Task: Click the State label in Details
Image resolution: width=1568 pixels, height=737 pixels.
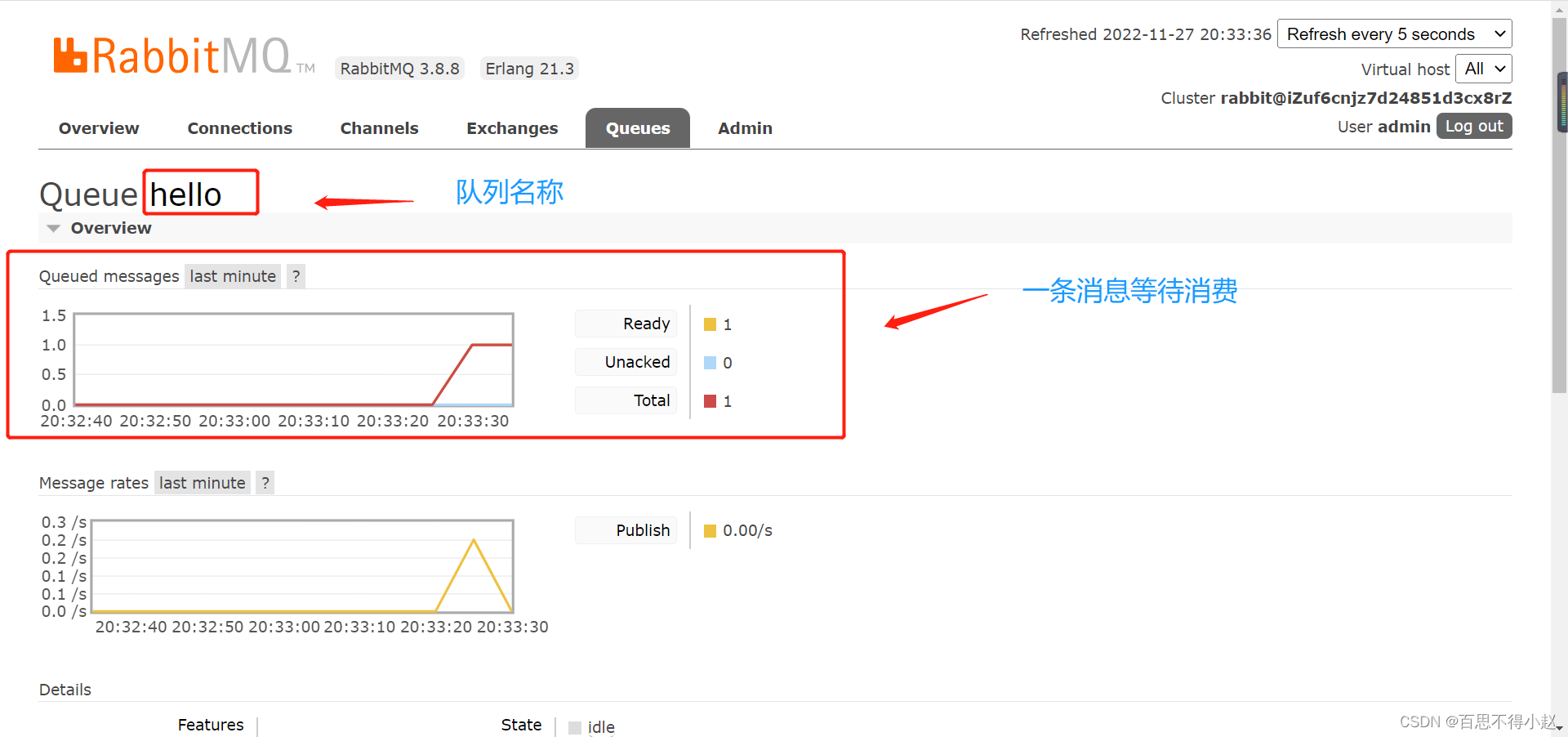Action: [x=521, y=725]
